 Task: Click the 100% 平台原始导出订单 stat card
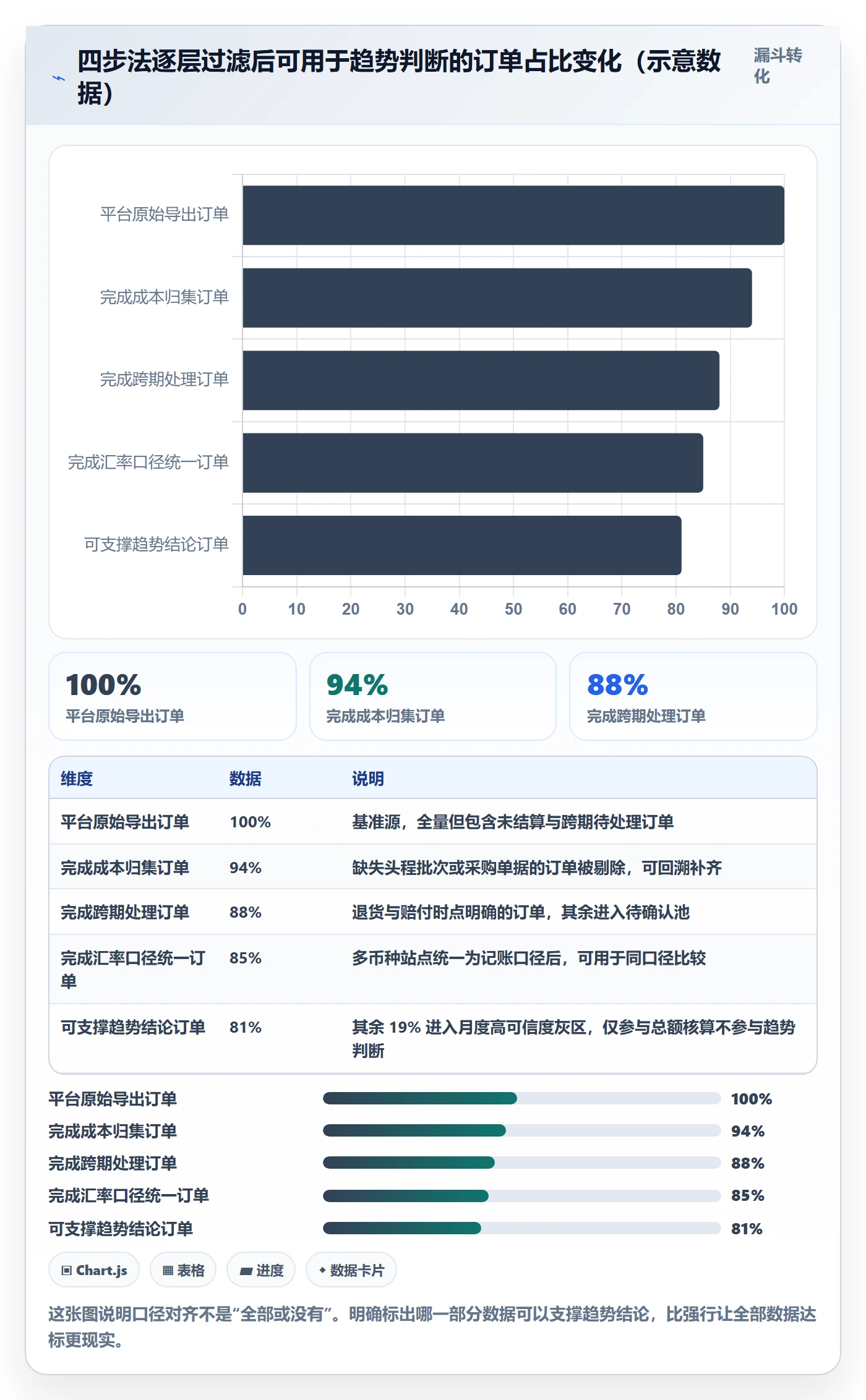[x=173, y=696]
